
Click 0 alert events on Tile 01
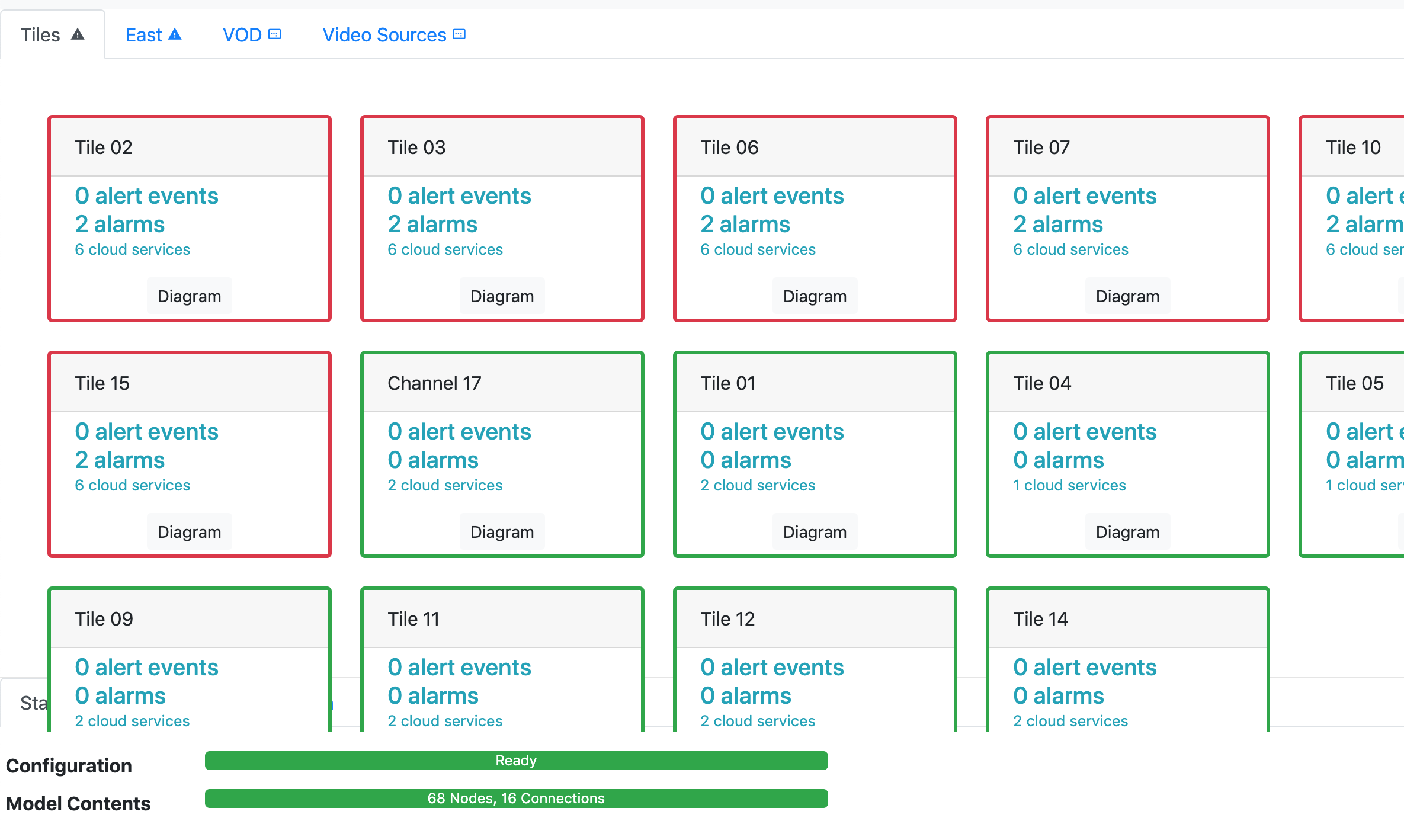(x=772, y=431)
